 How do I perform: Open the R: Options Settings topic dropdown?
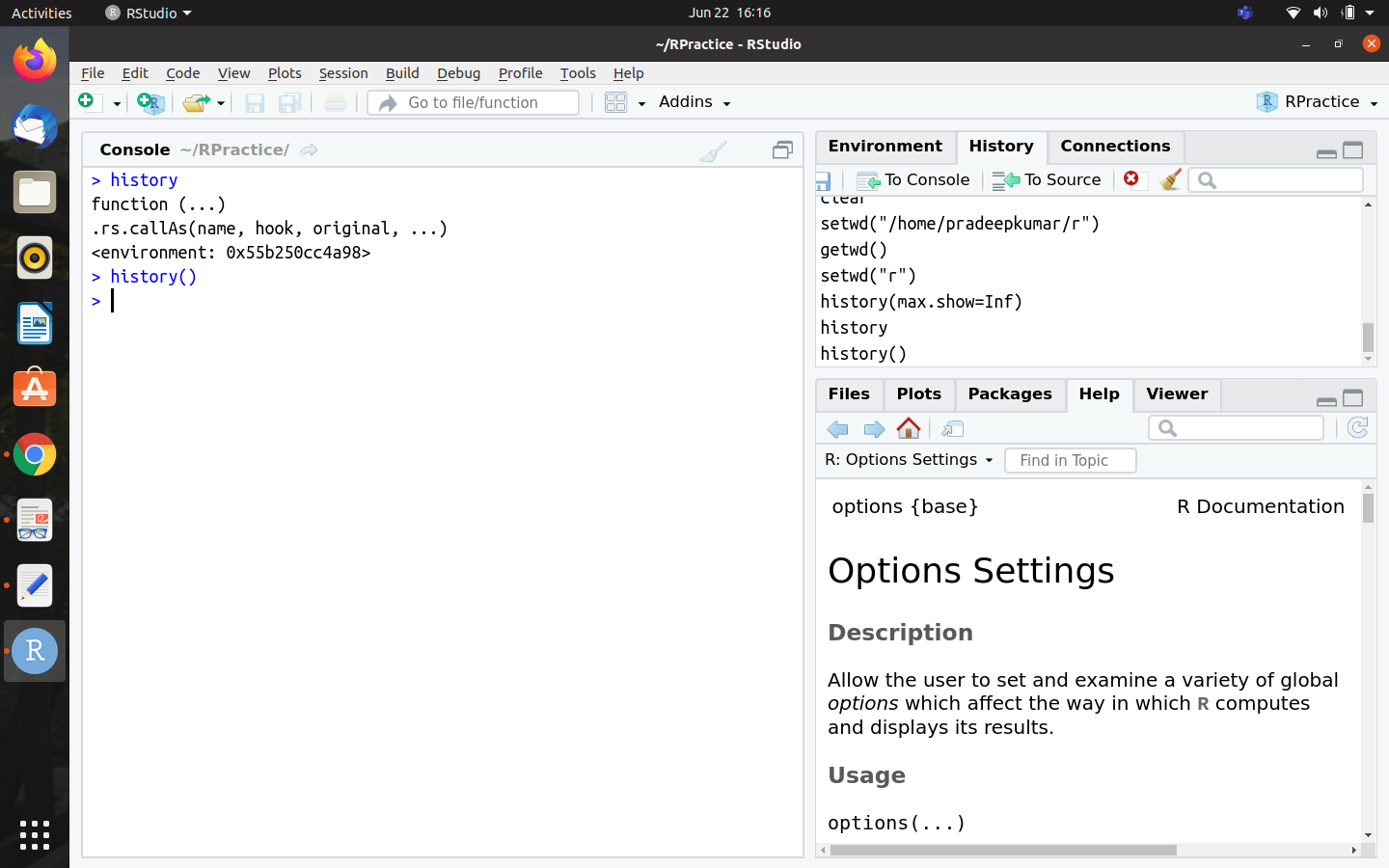pos(909,460)
